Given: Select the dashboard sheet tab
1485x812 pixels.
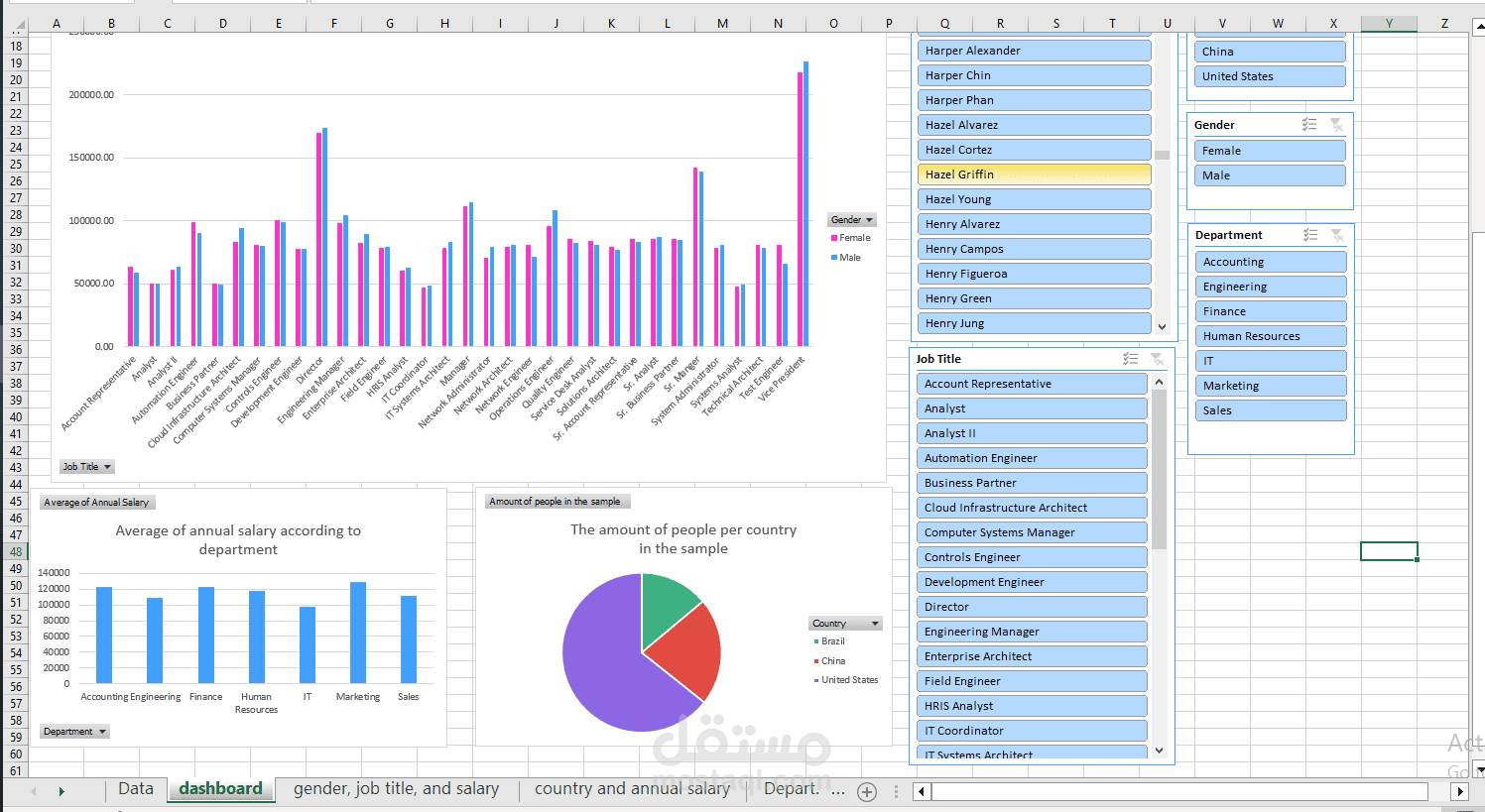Looking at the screenshot, I should (221, 789).
